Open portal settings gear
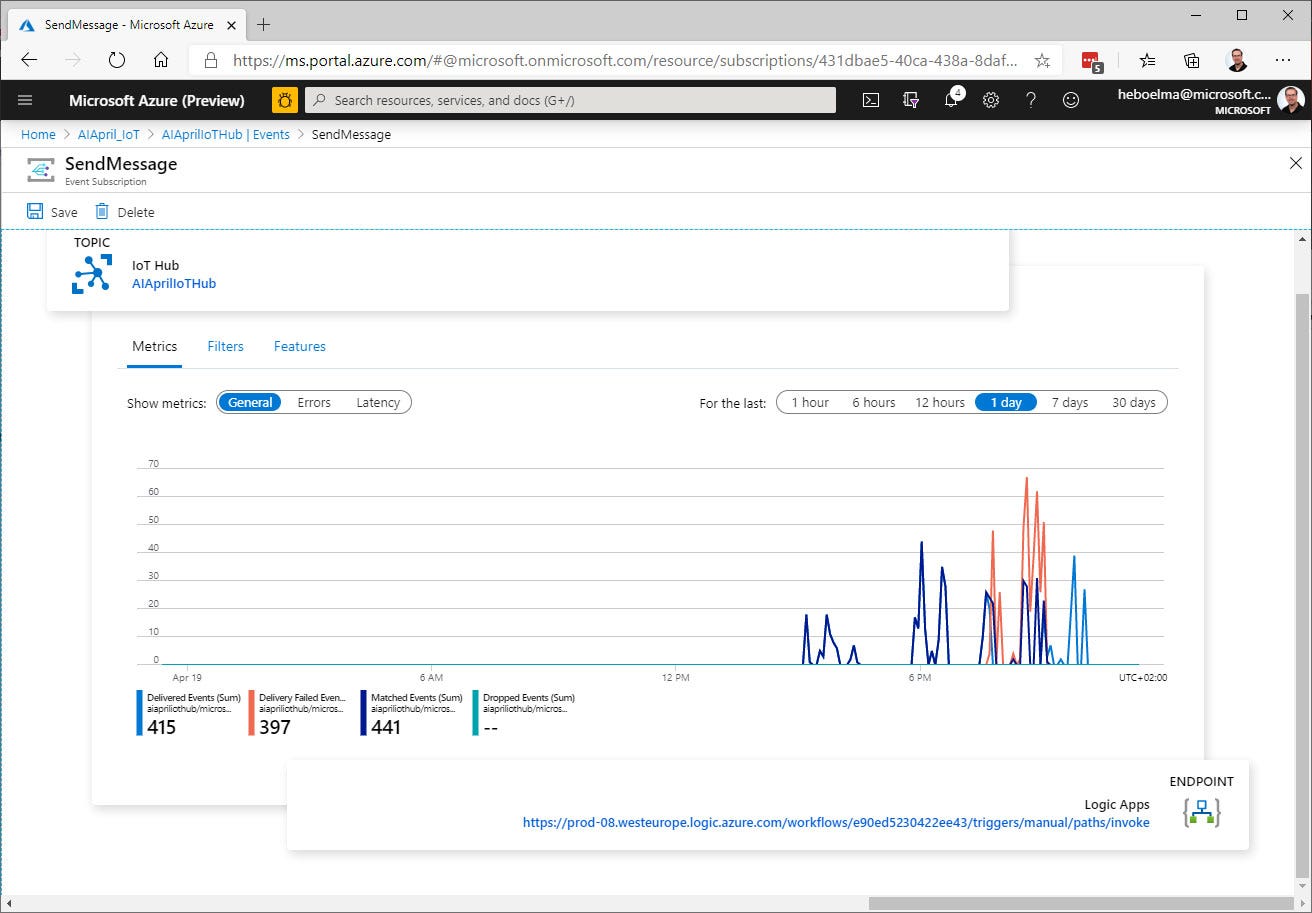 pyautogui.click(x=991, y=100)
